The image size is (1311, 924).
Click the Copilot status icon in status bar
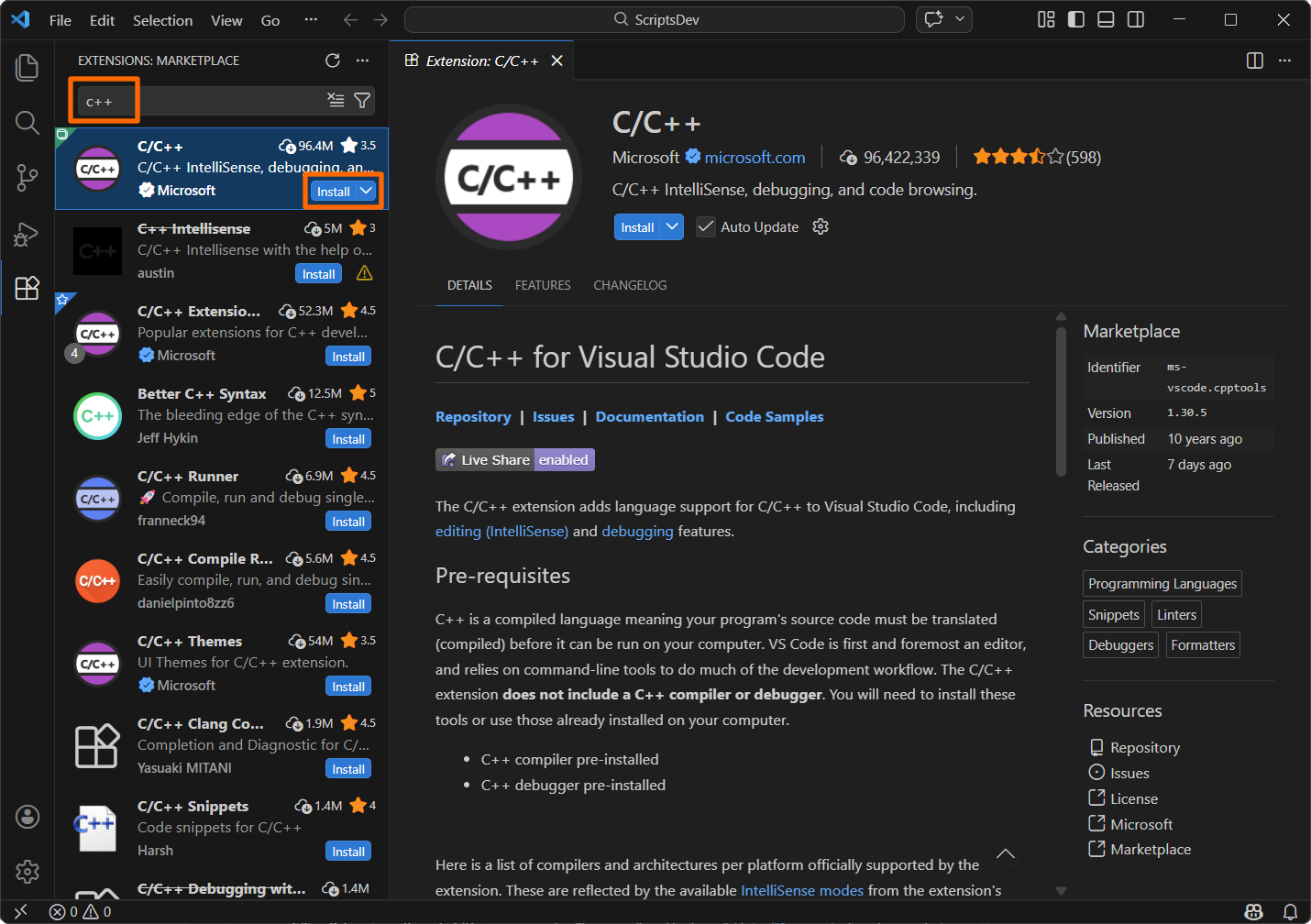pyautogui.click(x=1253, y=911)
